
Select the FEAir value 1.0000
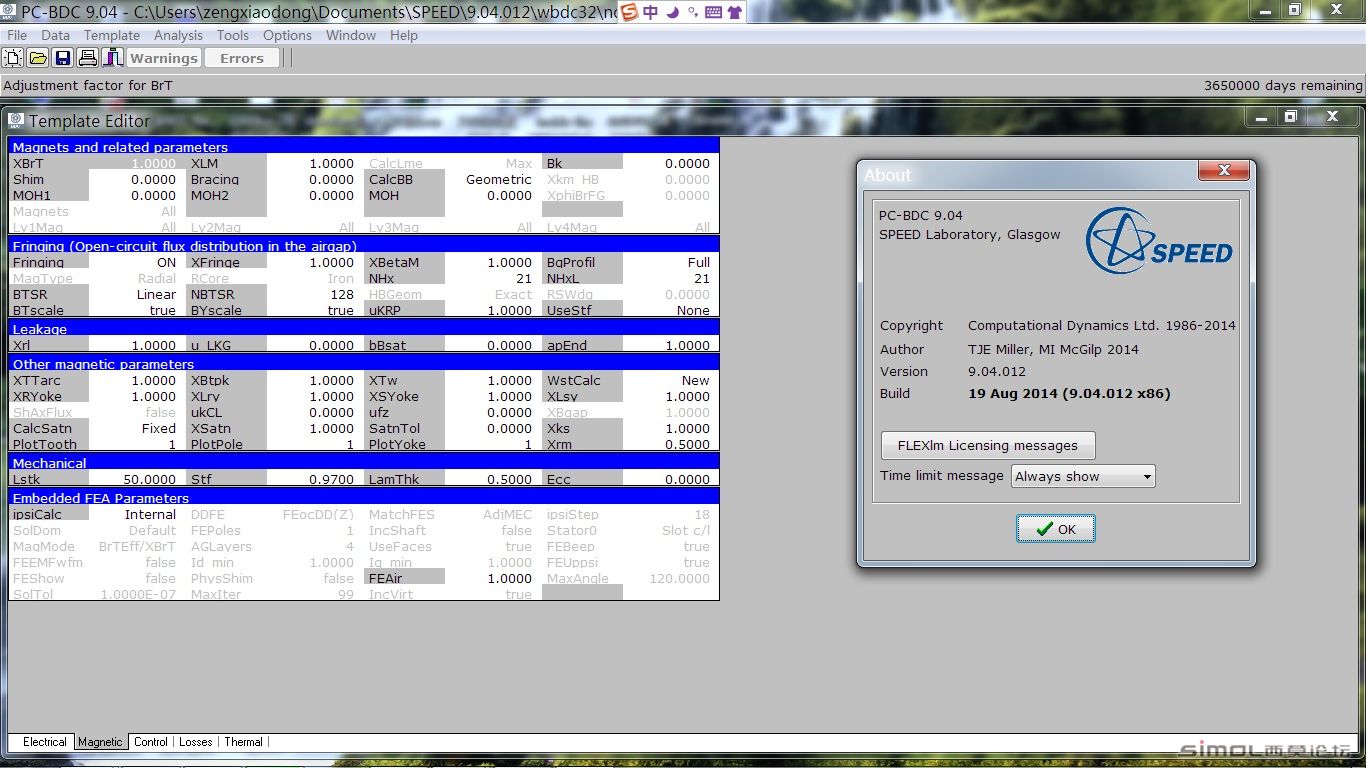[489, 578]
